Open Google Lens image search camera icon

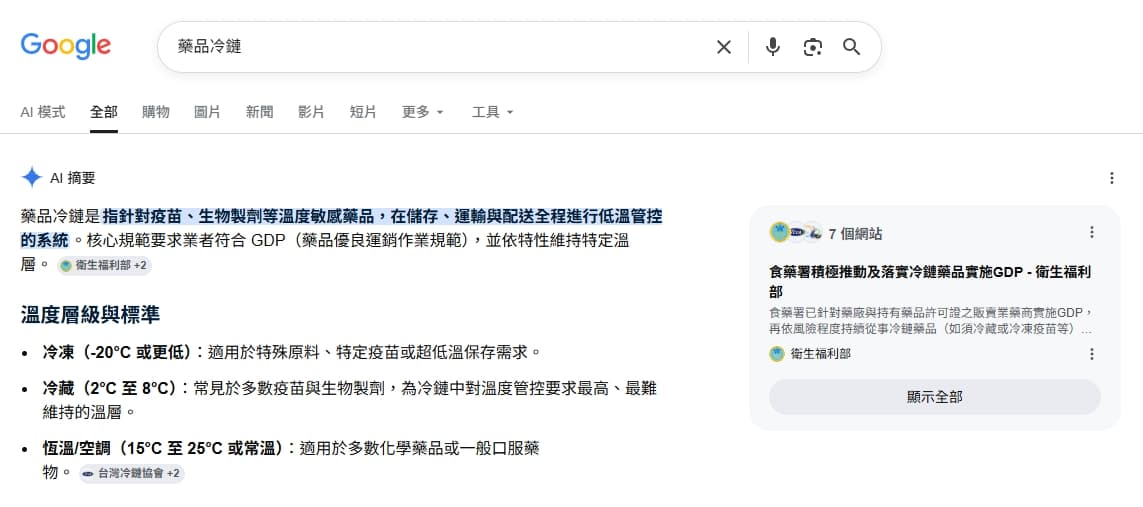[x=812, y=47]
